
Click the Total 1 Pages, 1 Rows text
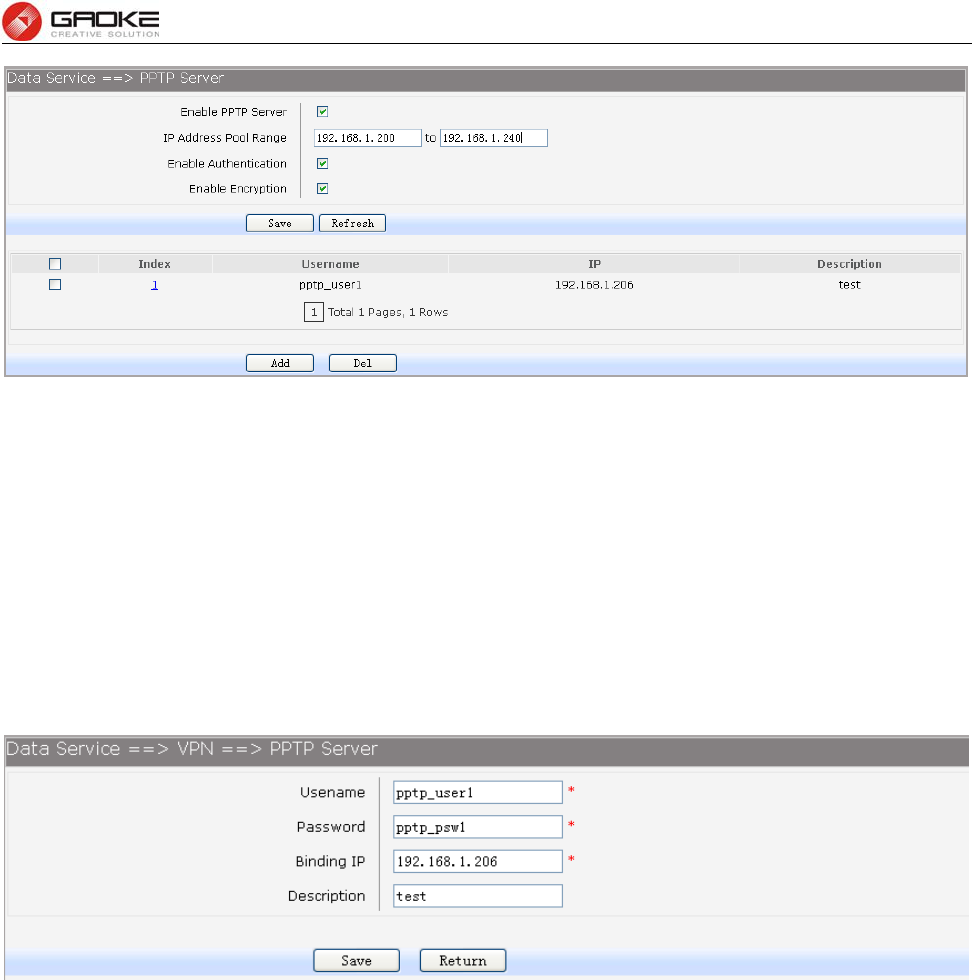coord(388,312)
